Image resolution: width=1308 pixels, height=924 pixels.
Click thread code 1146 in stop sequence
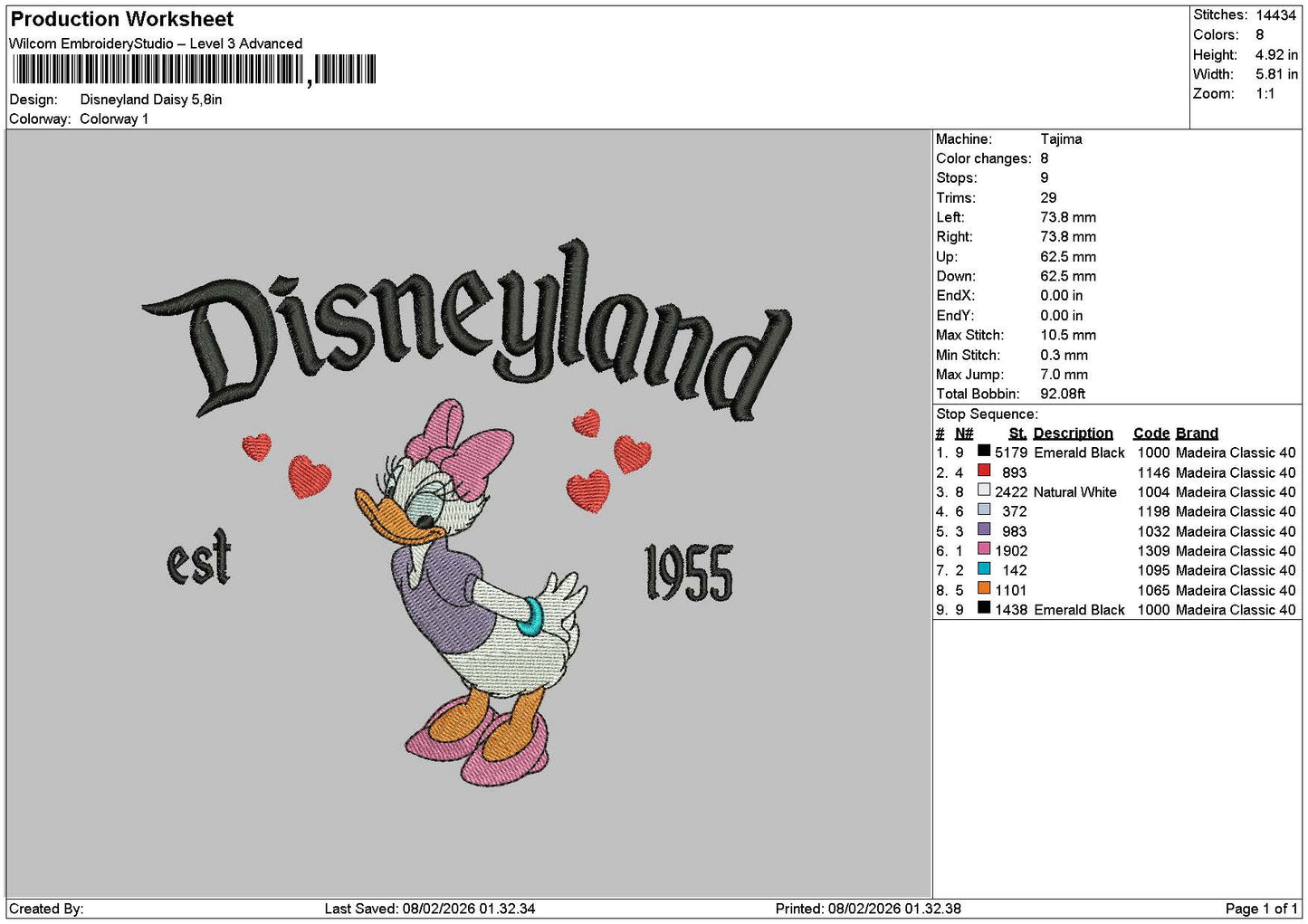tap(1153, 472)
